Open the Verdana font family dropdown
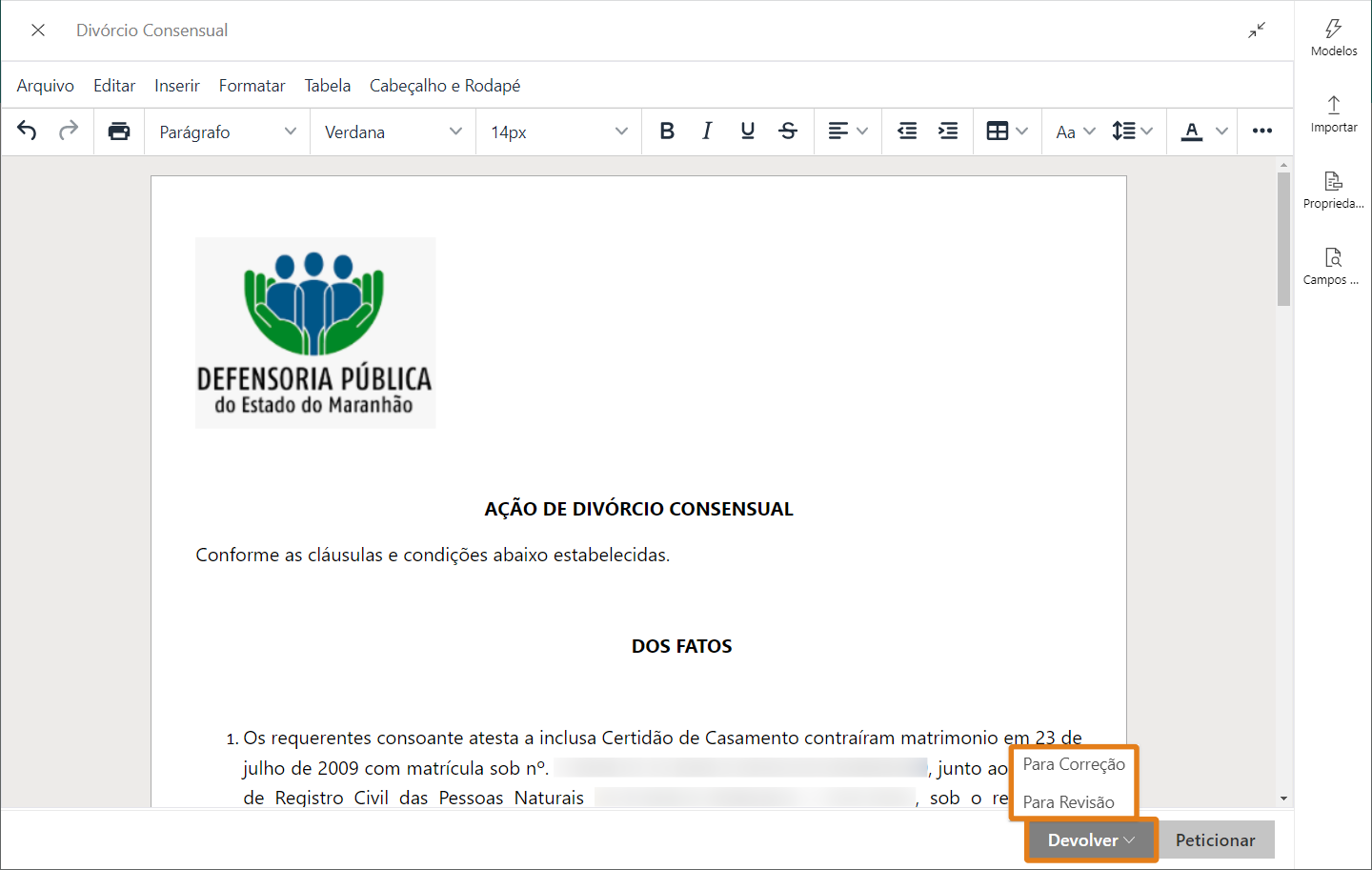The image size is (1372, 870). pyautogui.click(x=393, y=132)
